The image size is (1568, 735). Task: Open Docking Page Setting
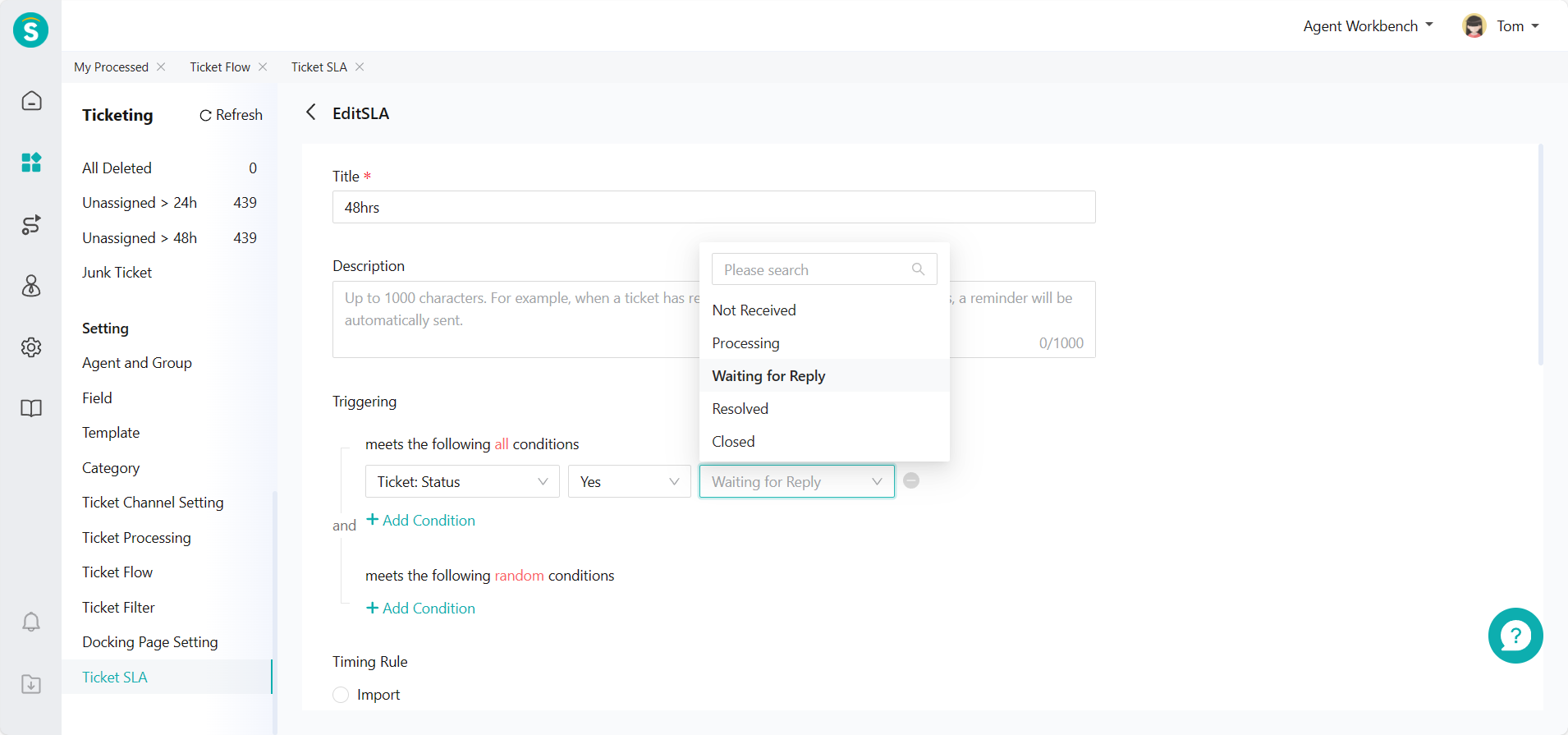(150, 642)
